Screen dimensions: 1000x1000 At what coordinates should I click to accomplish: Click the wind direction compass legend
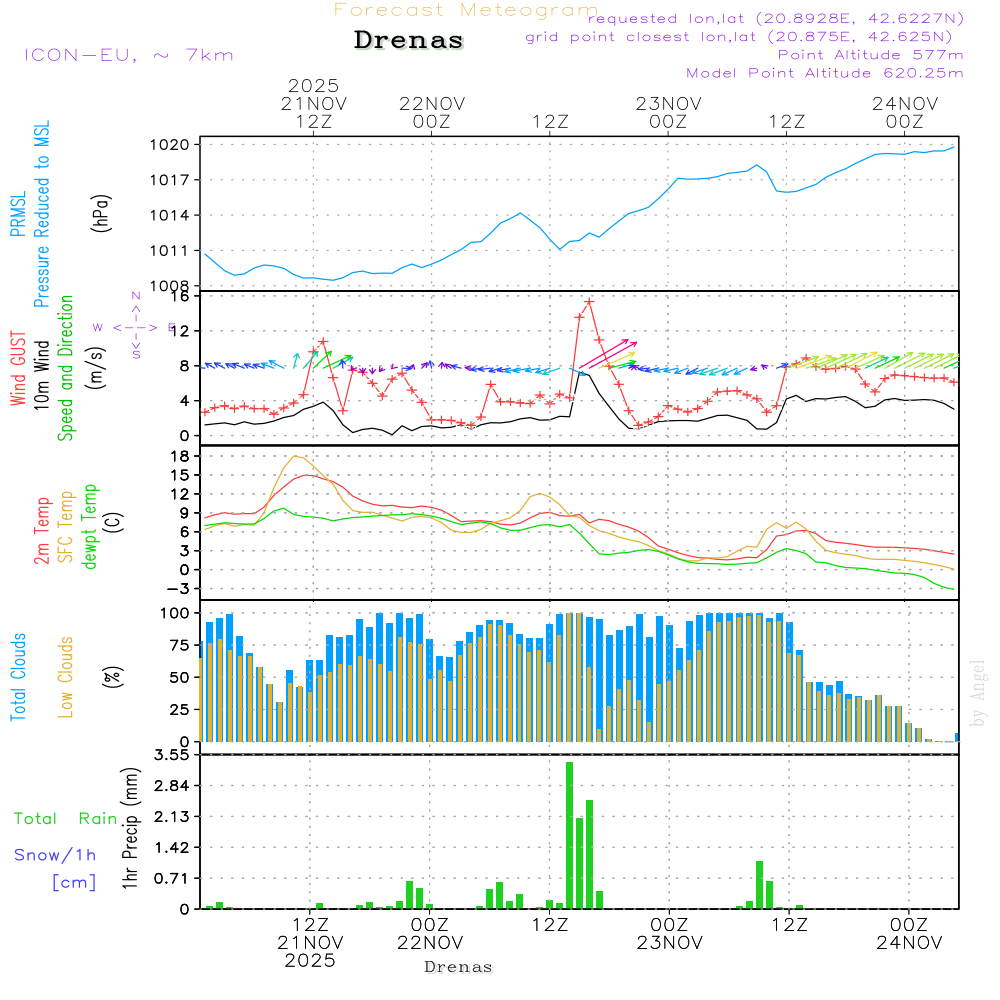135,326
